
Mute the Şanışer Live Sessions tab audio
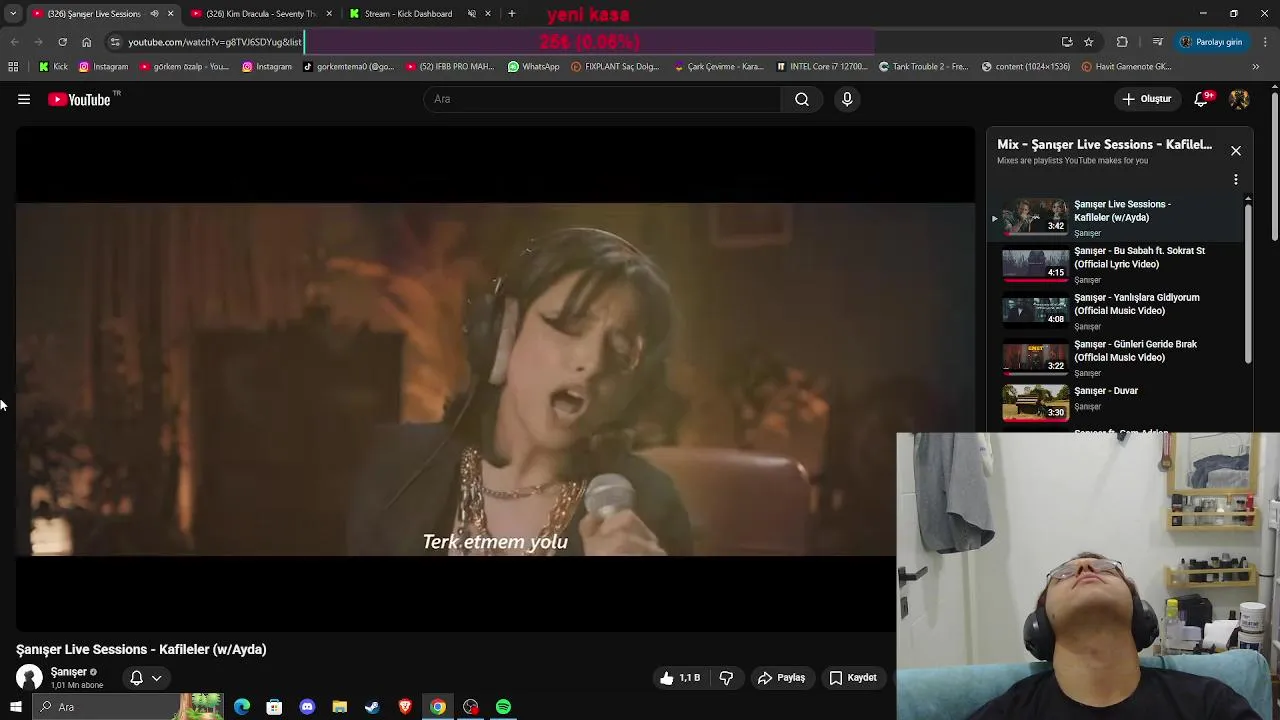pyautogui.click(x=154, y=14)
